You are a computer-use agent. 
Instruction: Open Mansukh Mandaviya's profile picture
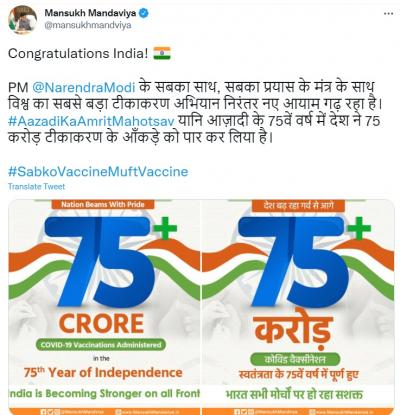(22, 19)
